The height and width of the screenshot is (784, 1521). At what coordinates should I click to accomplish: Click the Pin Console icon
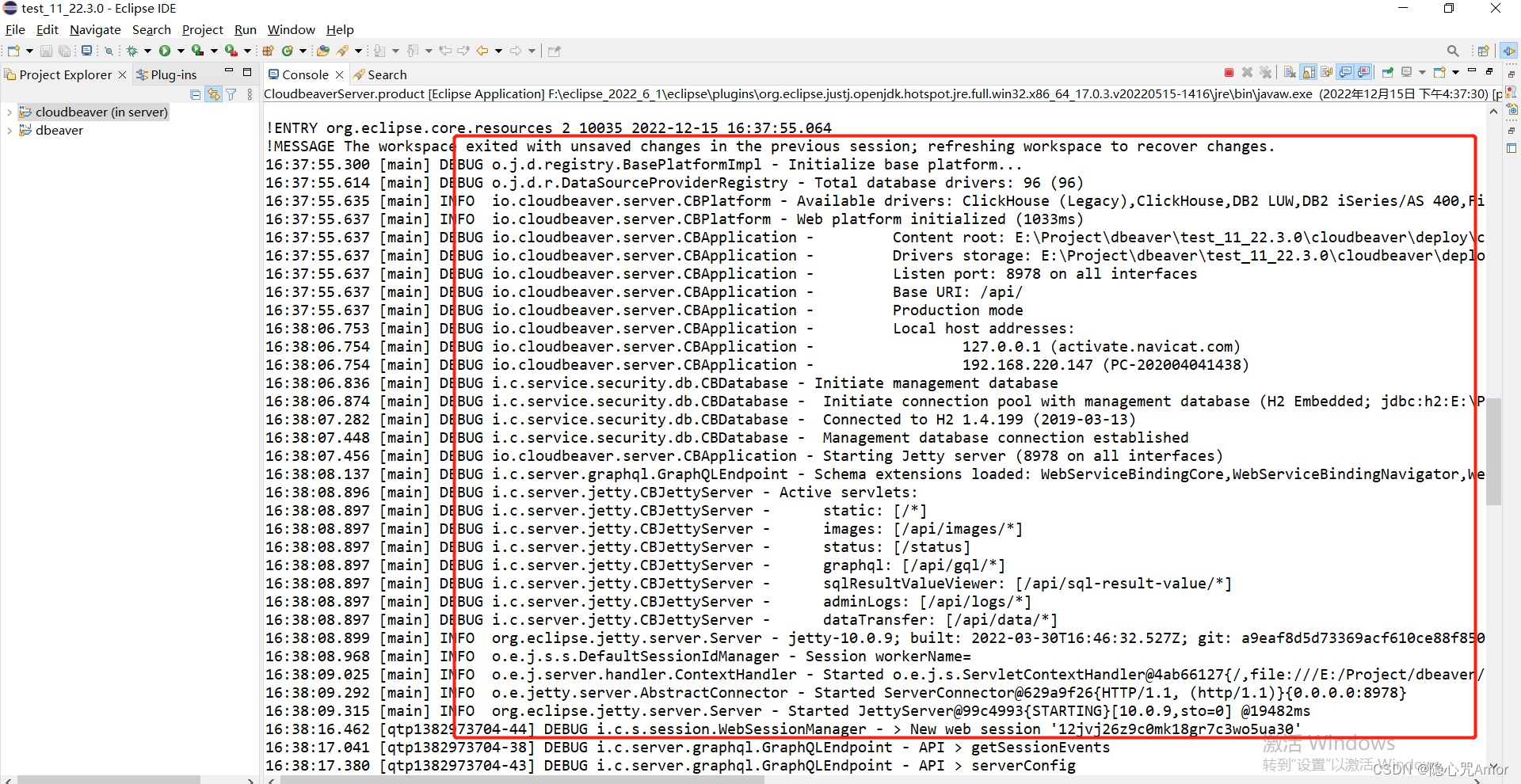click(x=1387, y=73)
